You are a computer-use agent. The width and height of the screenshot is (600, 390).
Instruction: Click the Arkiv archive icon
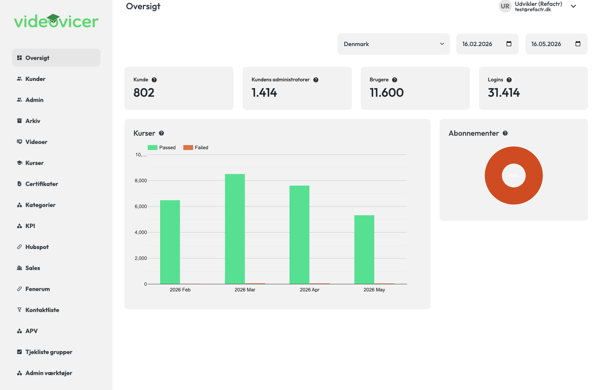point(19,121)
